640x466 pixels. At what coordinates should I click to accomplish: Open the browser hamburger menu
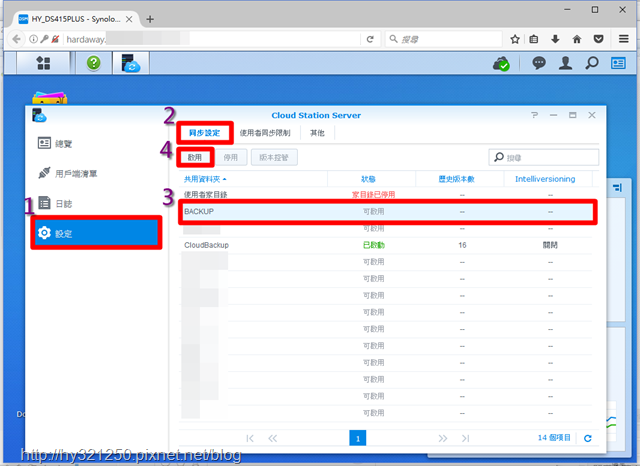click(x=623, y=39)
